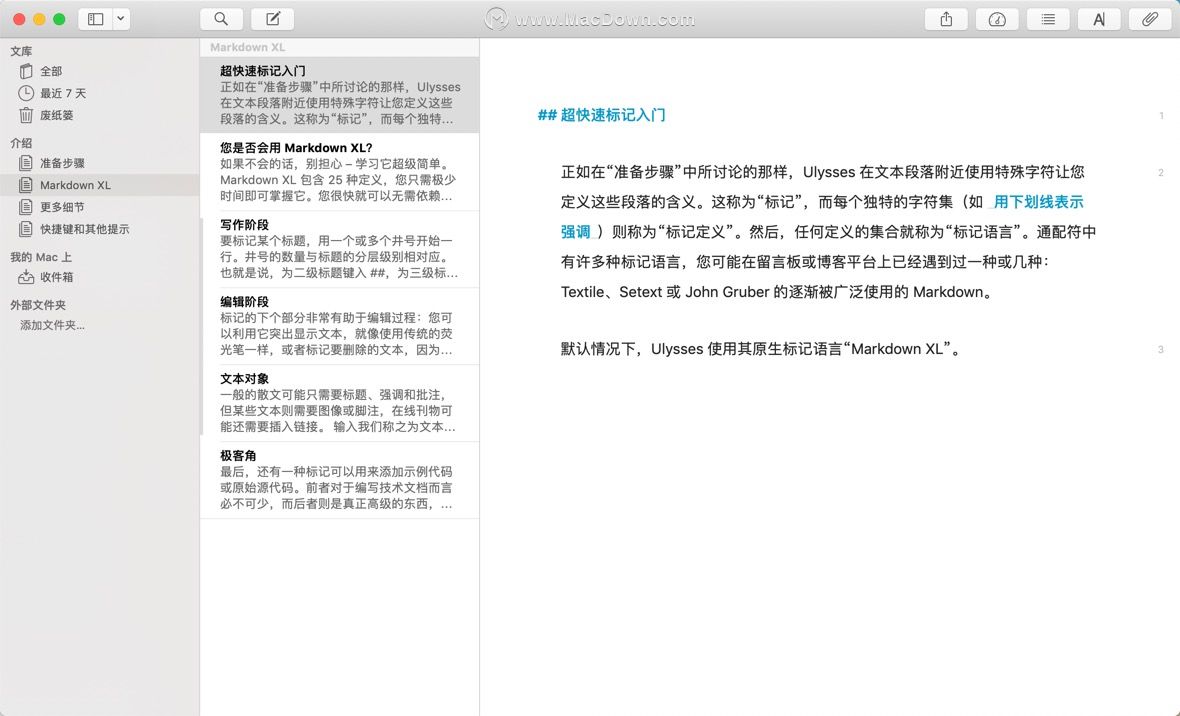Click the clock icon for 最近 7 天

(x=26, y=93)
